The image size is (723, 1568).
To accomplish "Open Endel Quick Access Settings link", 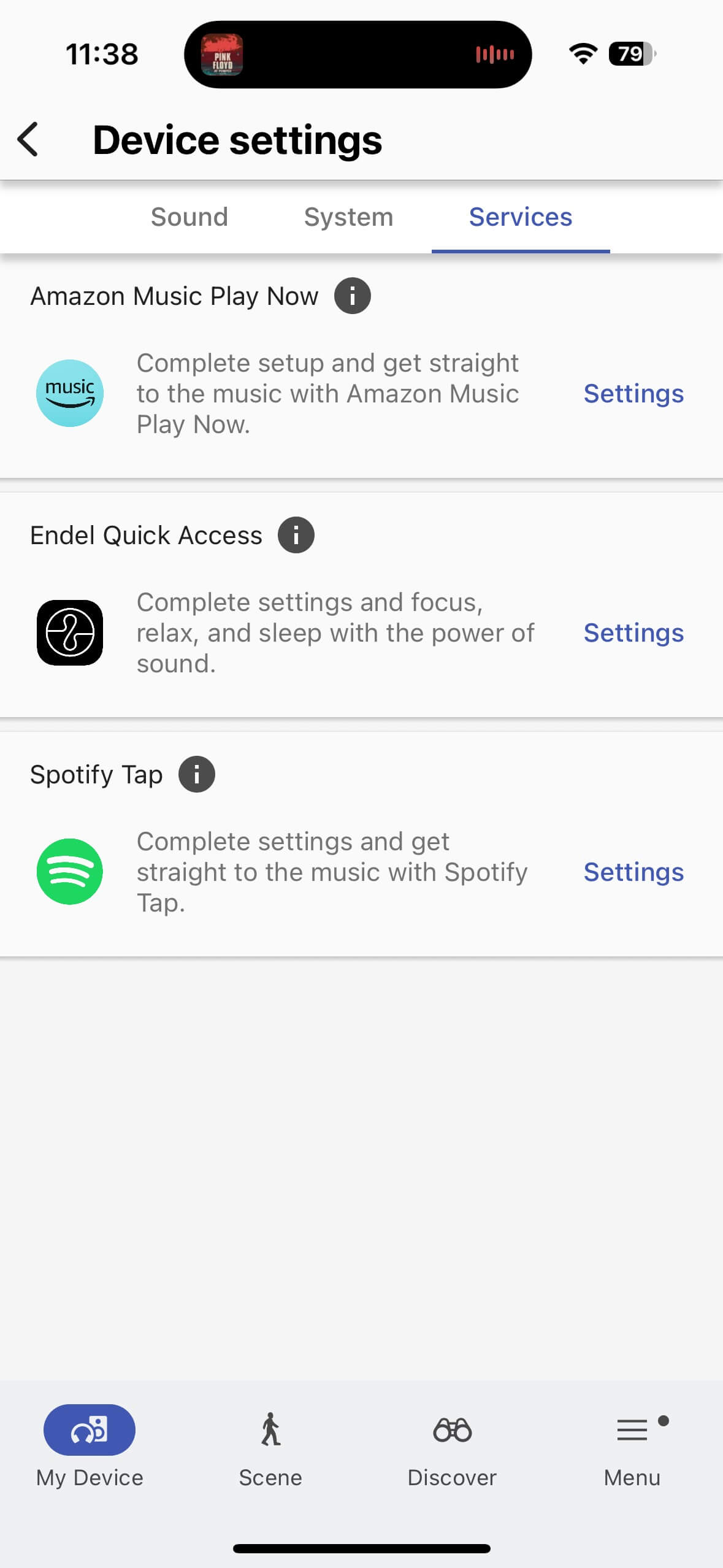I will point(633,633).
